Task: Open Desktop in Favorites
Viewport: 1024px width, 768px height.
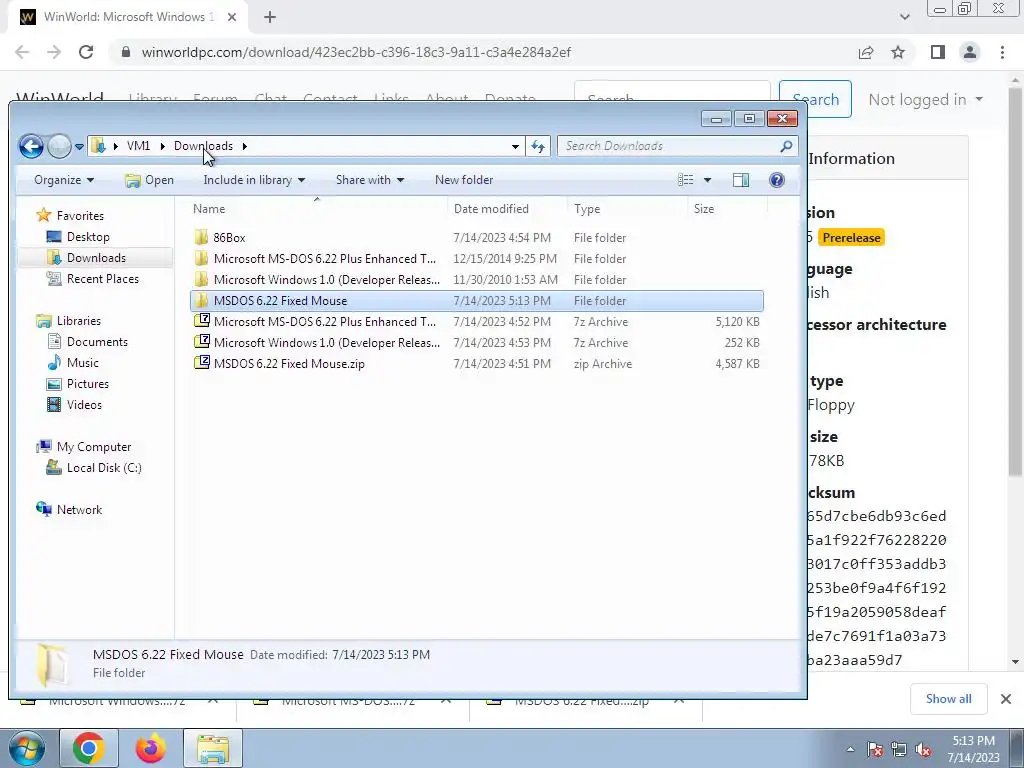Action: coord(88,236)
